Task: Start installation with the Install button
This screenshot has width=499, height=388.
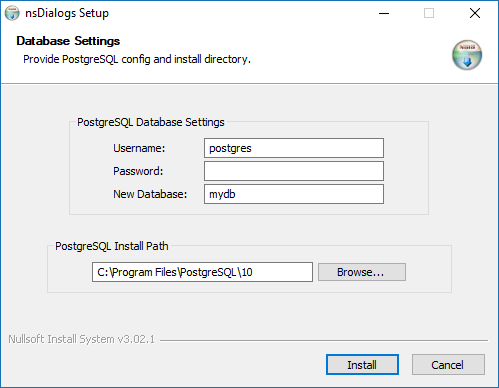Action: (x=362, y=365)
